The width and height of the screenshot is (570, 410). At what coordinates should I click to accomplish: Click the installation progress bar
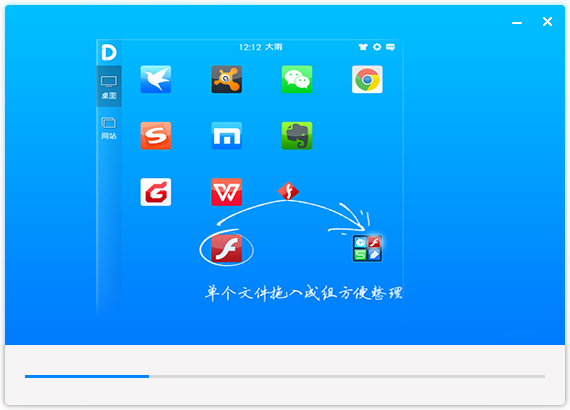tap(285, 377)
